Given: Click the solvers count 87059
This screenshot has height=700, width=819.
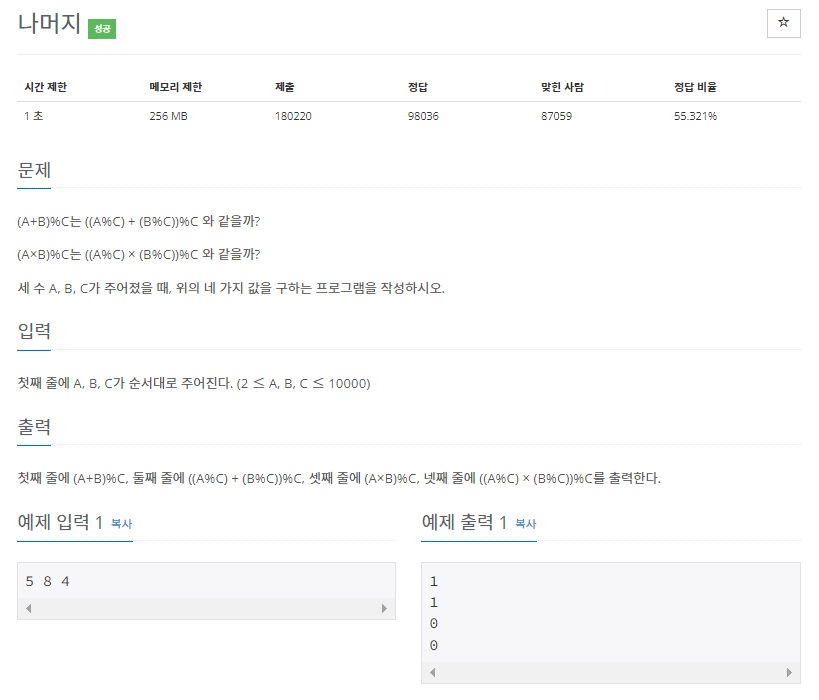Looking at the screenshot, I should click(x=556, y=116).
